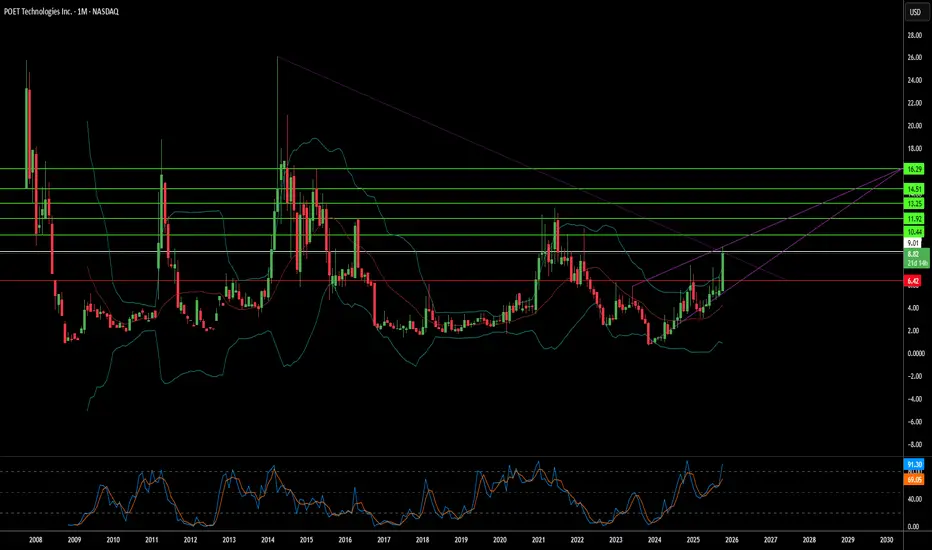Click the 2021 year label on timeline
Screen dimensions: 932x550
coord(539,540)
